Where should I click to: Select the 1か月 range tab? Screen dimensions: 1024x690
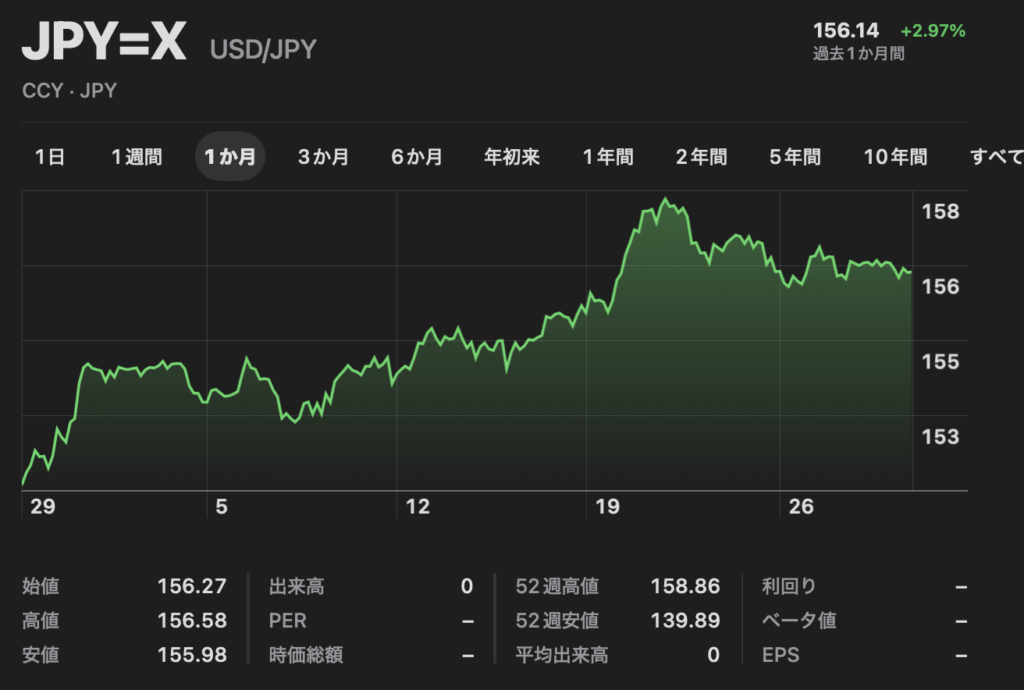click(230, 157)
